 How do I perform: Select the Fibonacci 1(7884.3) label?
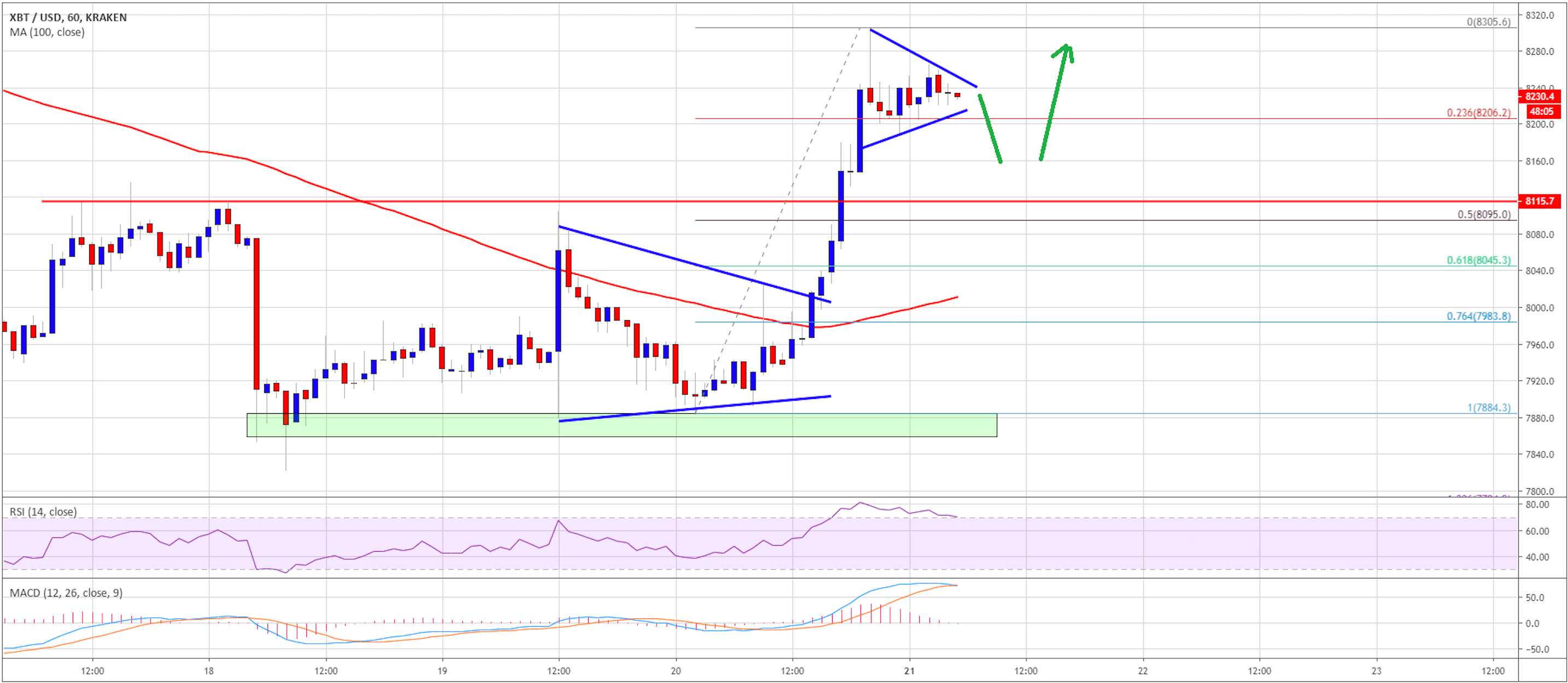1489,407
